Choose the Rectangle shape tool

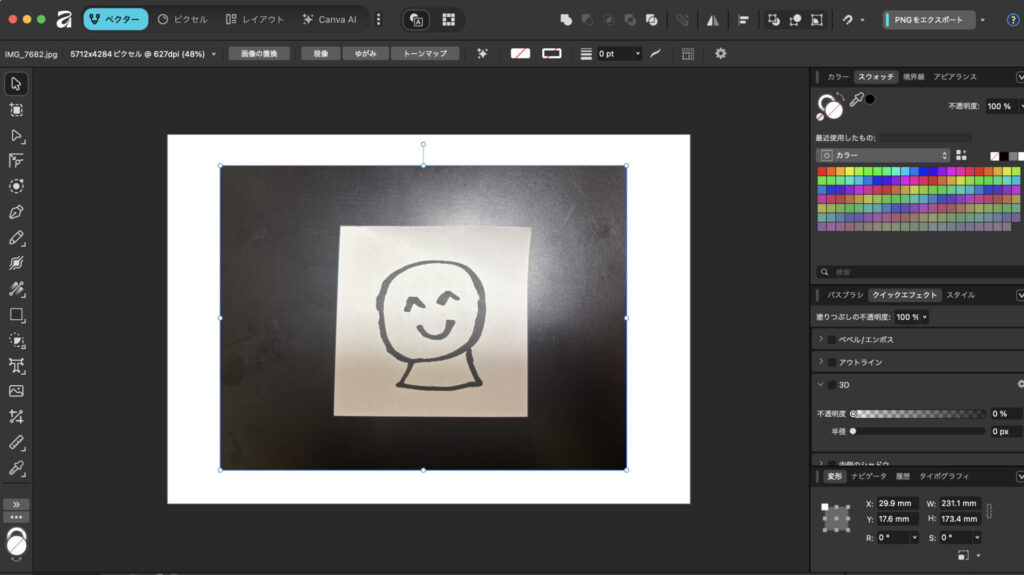16,315
